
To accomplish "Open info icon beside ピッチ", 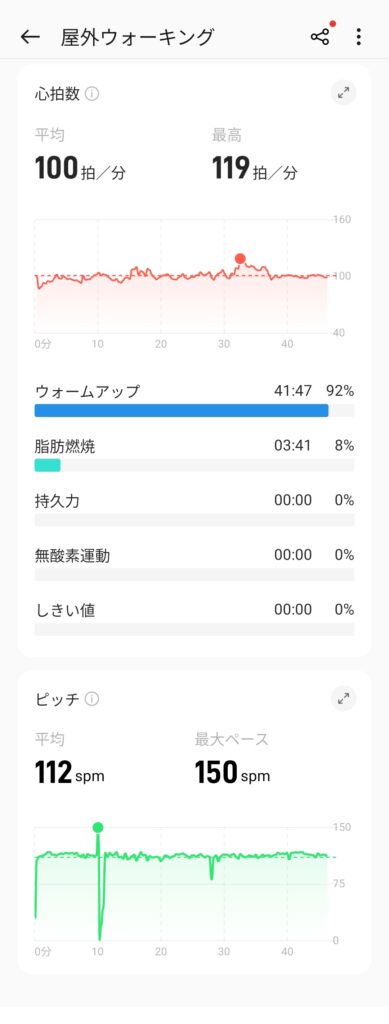I will [92, 699].
